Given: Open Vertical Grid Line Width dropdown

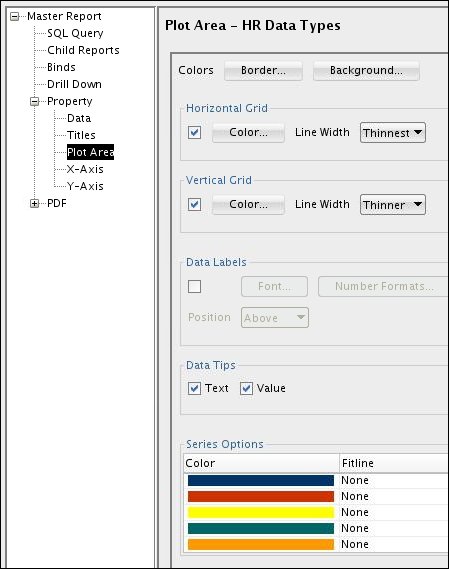Looking at the screenshot, I should pyautogui.click(x=393, y=205).
